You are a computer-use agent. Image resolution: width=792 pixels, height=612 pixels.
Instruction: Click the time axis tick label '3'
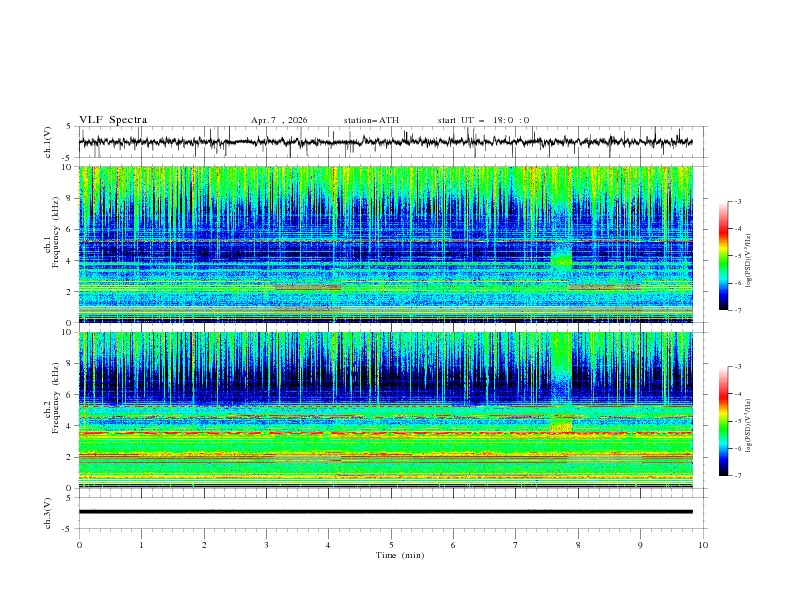coord(266,545)
